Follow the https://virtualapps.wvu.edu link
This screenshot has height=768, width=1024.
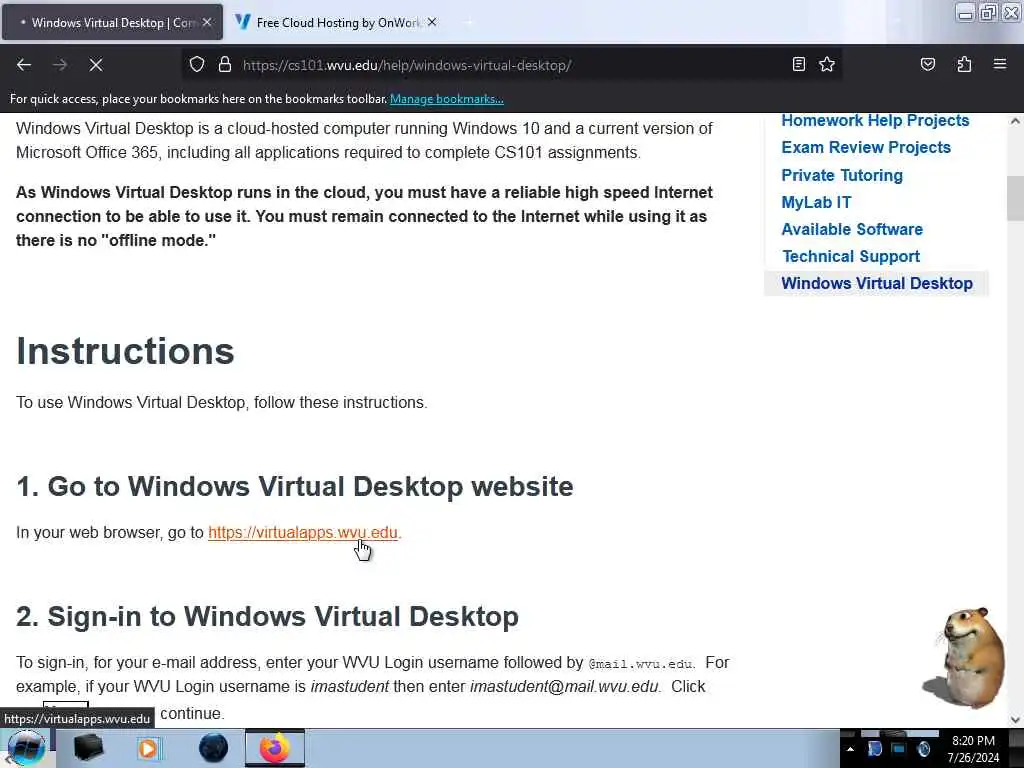302,532
